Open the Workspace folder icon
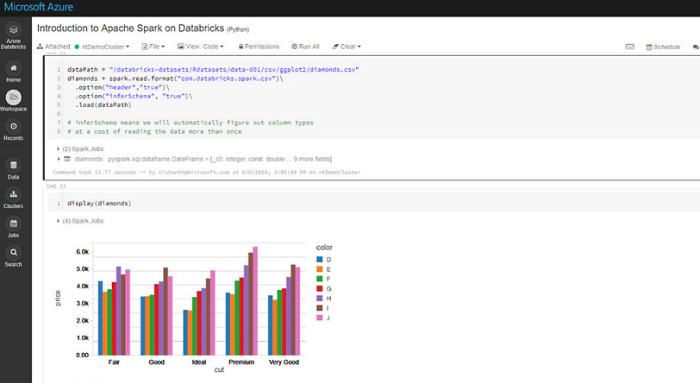700x383 pixels. point(13,97)
